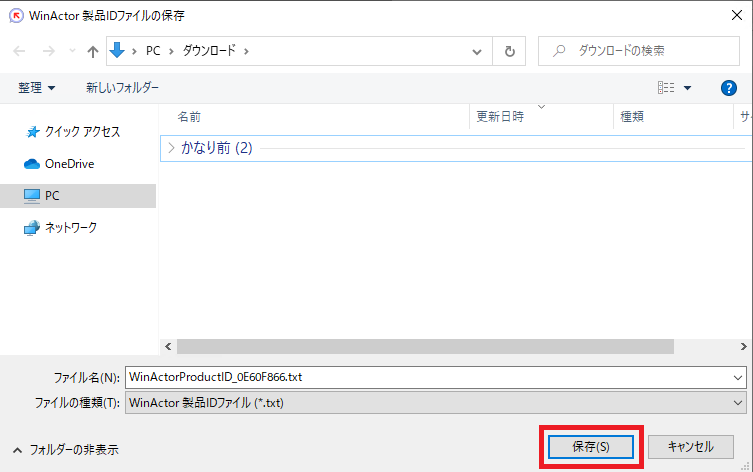Close the save dialog window
753x472 pixels.
click(x=737, y=15)
